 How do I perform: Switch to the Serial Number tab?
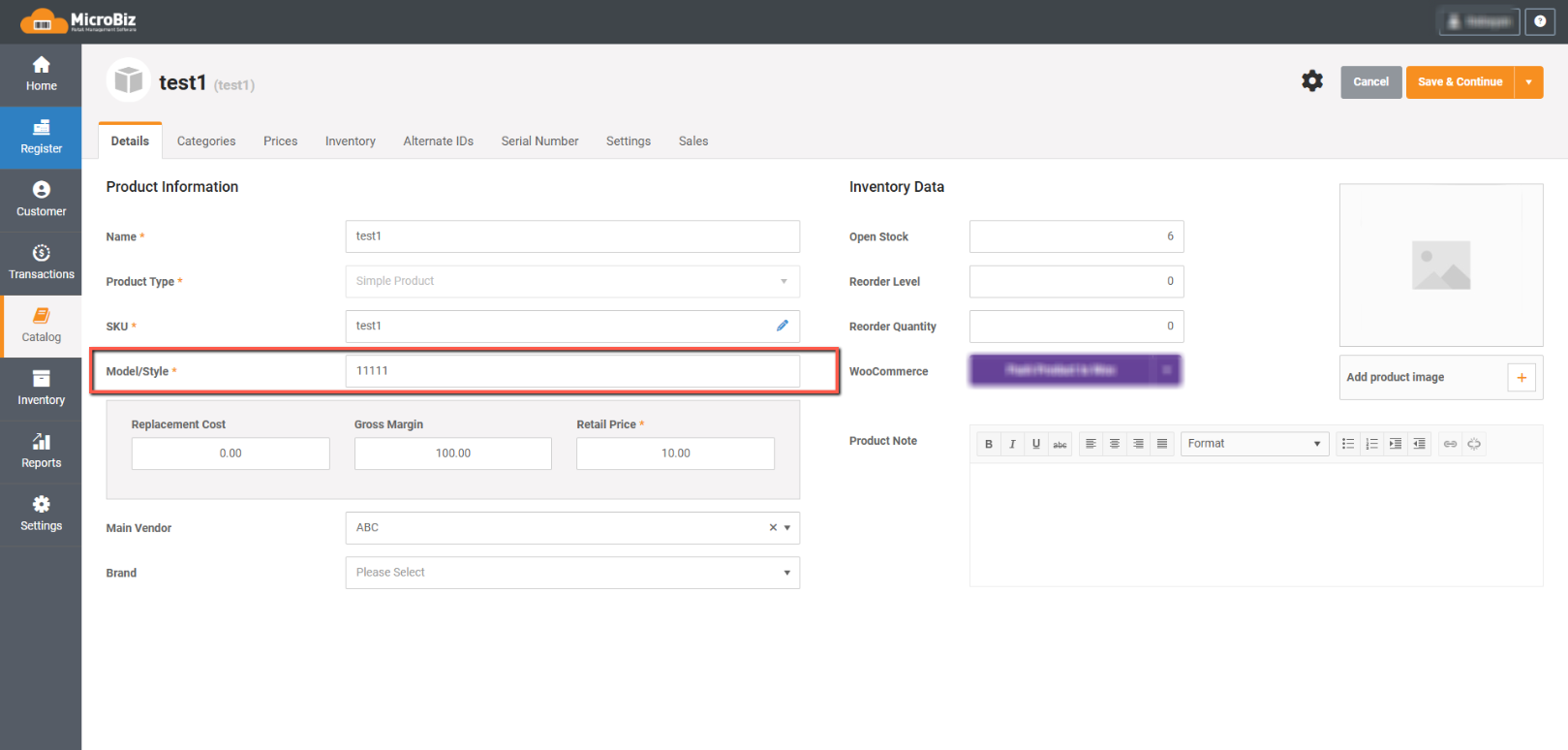(540, 141)
